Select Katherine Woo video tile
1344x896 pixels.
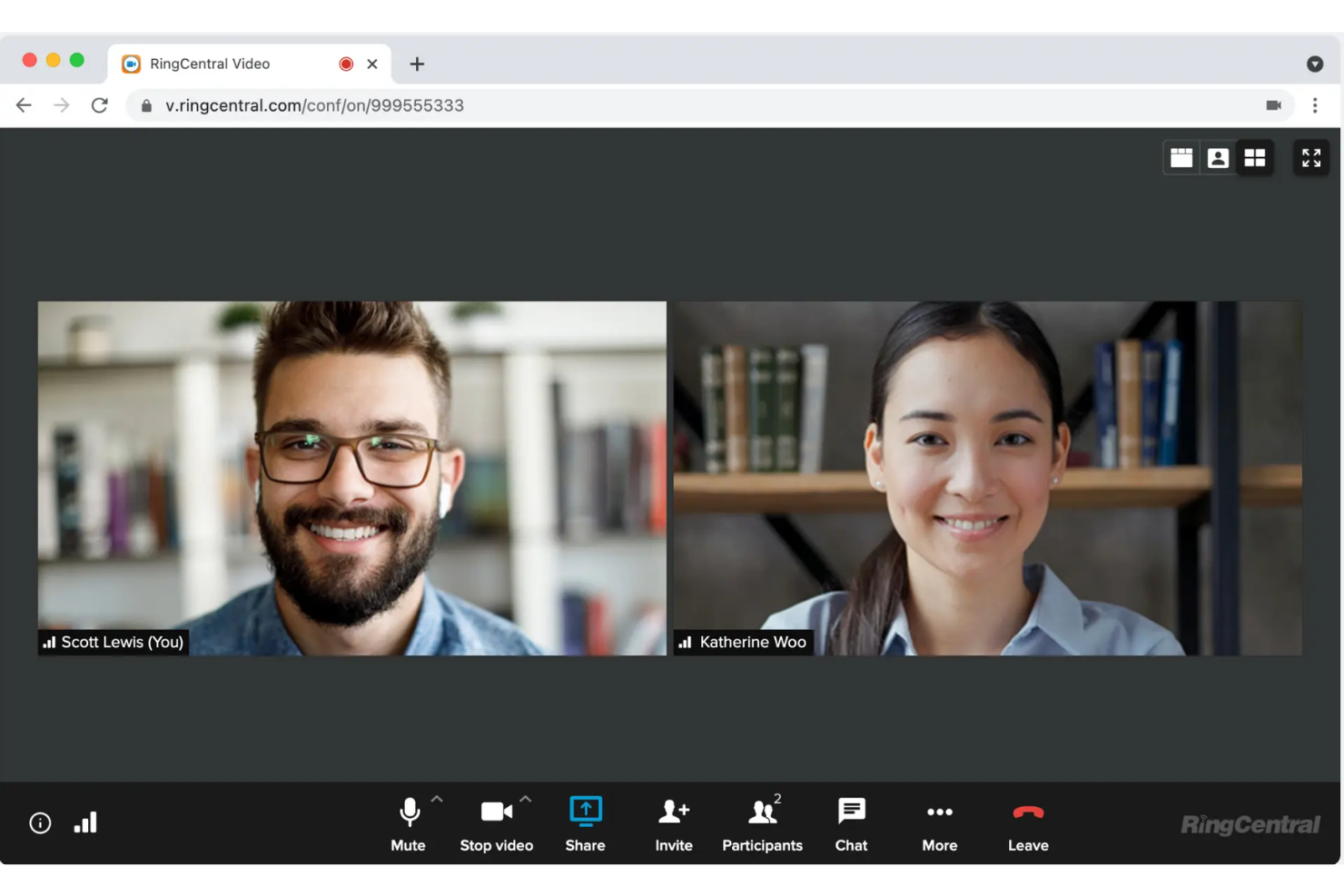point(988,478)
